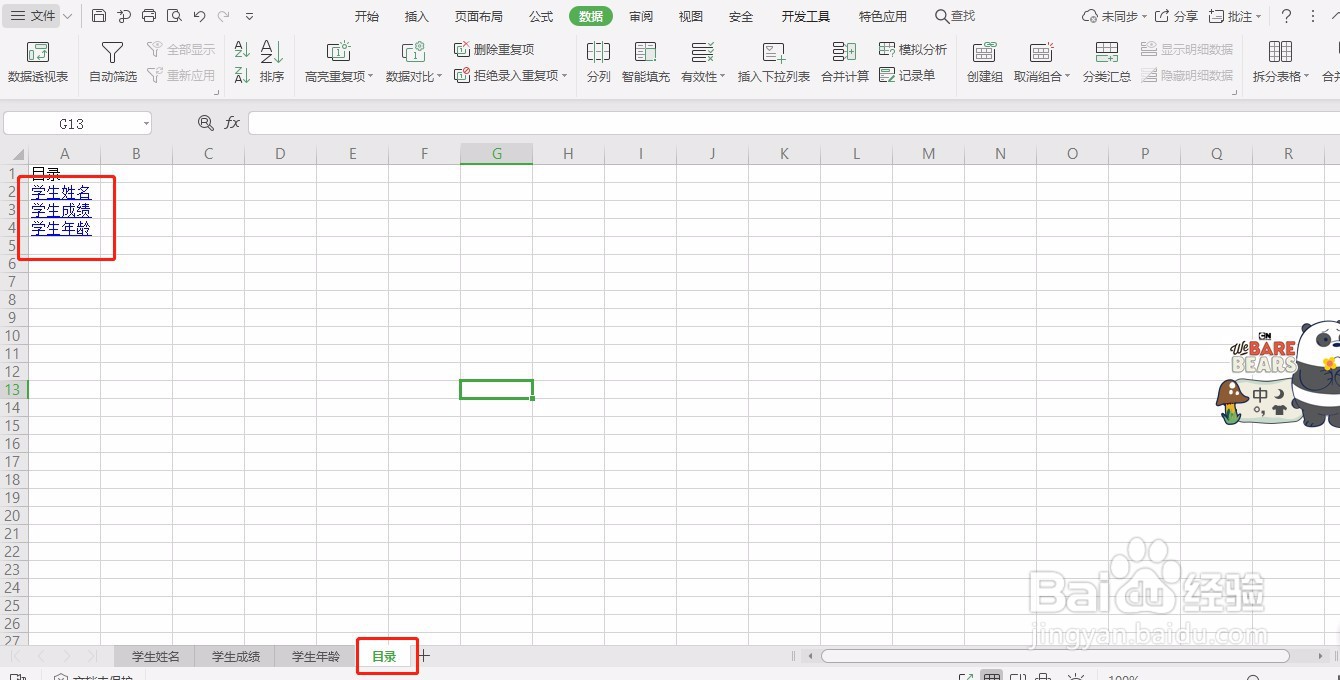1340x680 pixels.
Task: Click 重新应用 reapply filter
Action: click(x=181, y=75)
